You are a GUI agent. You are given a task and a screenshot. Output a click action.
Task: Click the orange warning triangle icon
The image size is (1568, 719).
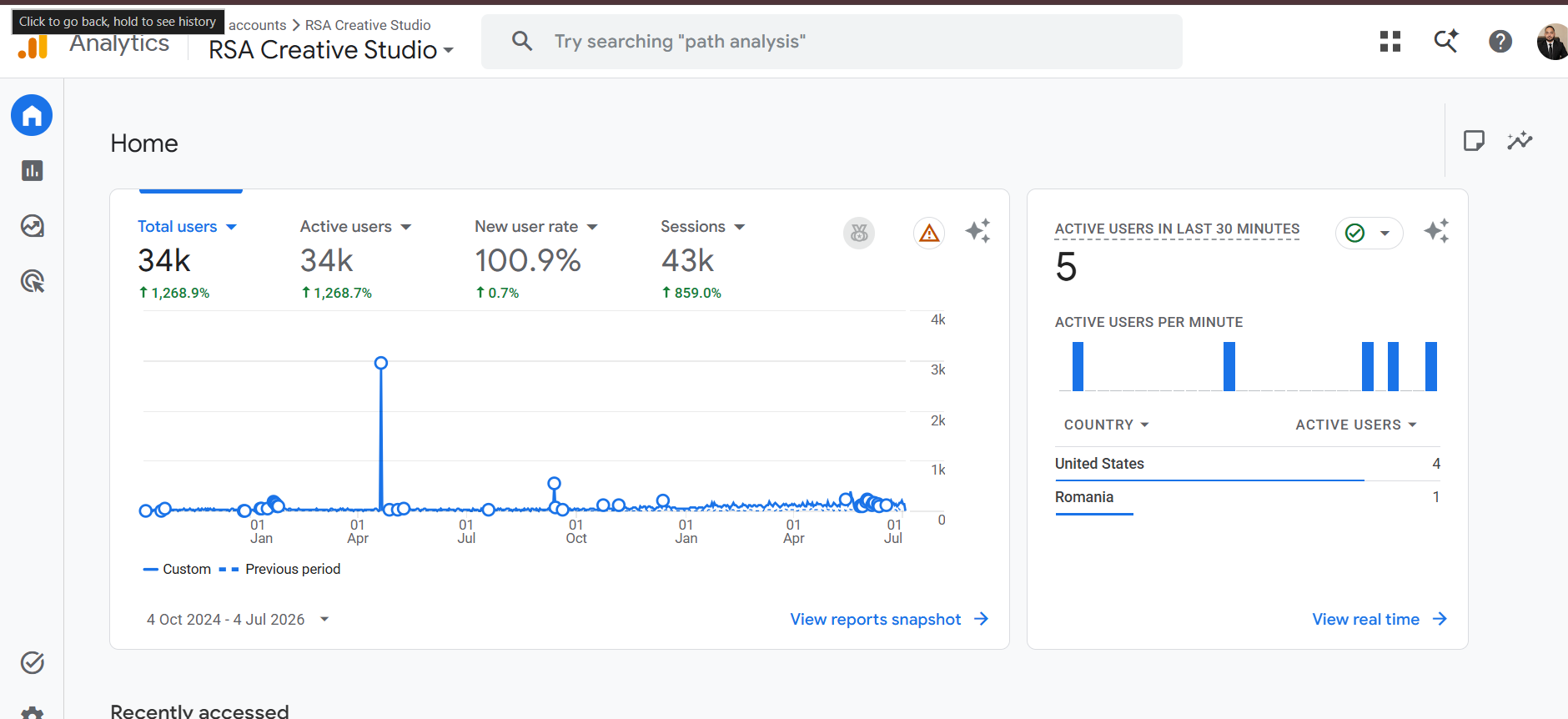(929, 233)
